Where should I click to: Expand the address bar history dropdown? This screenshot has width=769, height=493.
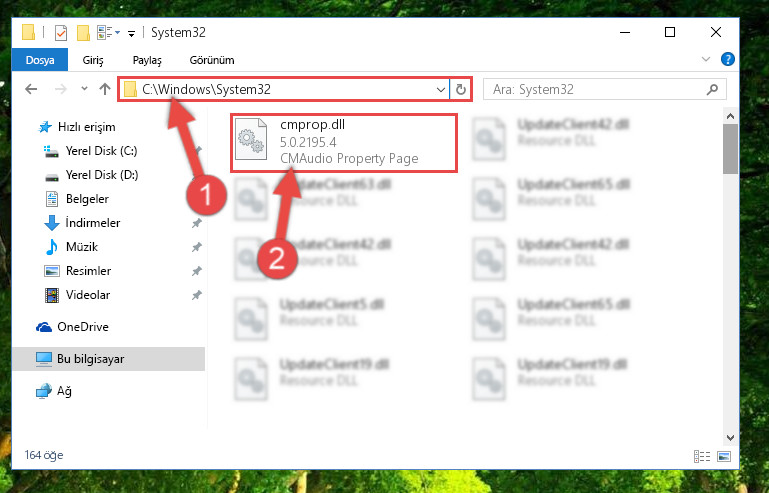click(440, 89)
